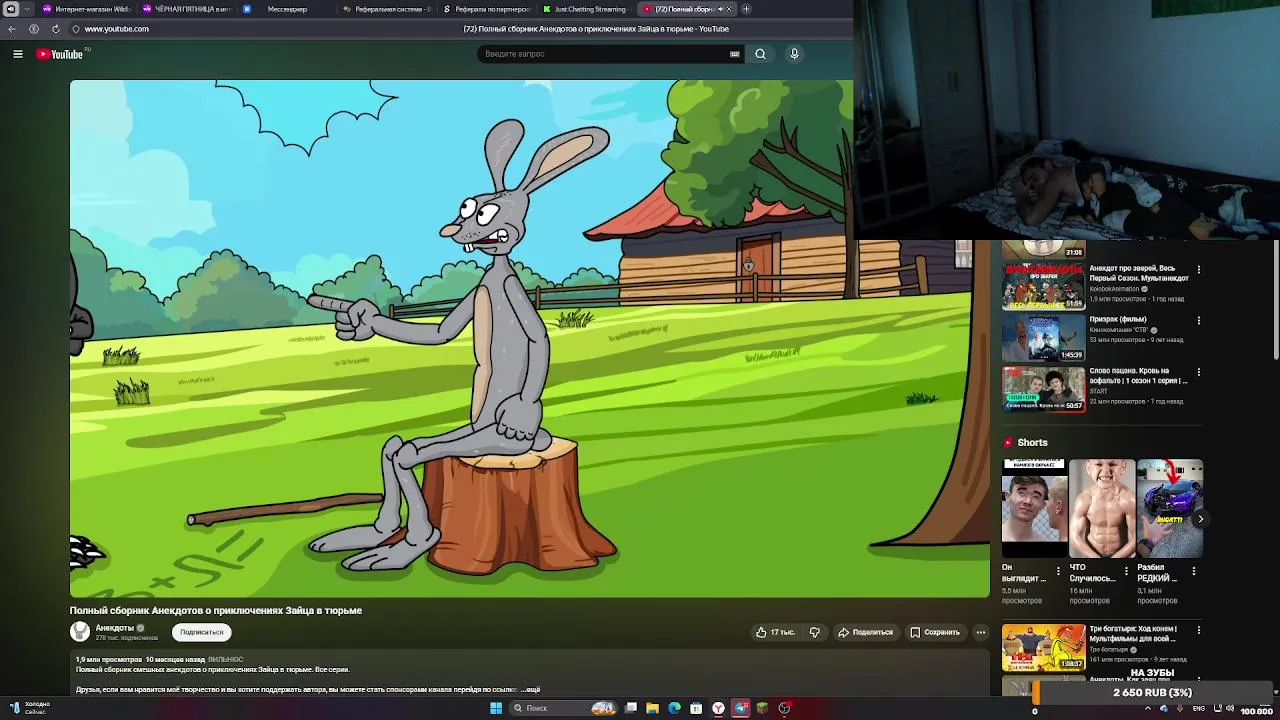Image resolution: width=1280 pixels, height=720 pixels.
Task: Open the Анекдоты channel name link
Action: coord(114,628)
